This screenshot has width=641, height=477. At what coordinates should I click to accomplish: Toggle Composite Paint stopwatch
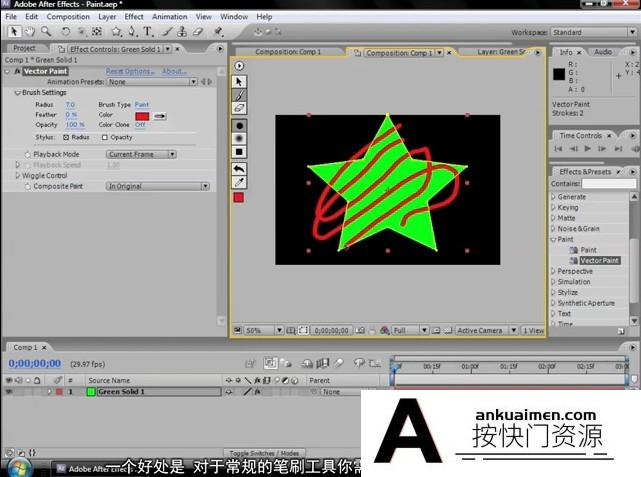27,186
